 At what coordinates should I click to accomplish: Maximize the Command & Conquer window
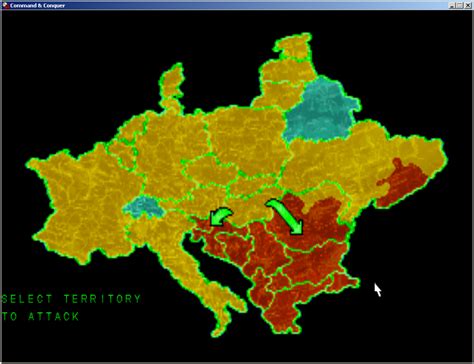coord(460,5)
